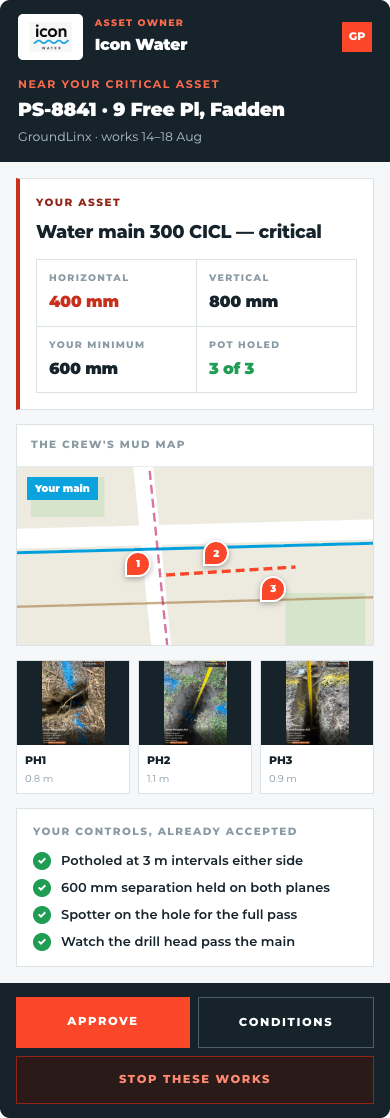390x1118 pixels.
Task: Open the GP user avatar badge
Action: pyautogui.click(x=357, y=36)
